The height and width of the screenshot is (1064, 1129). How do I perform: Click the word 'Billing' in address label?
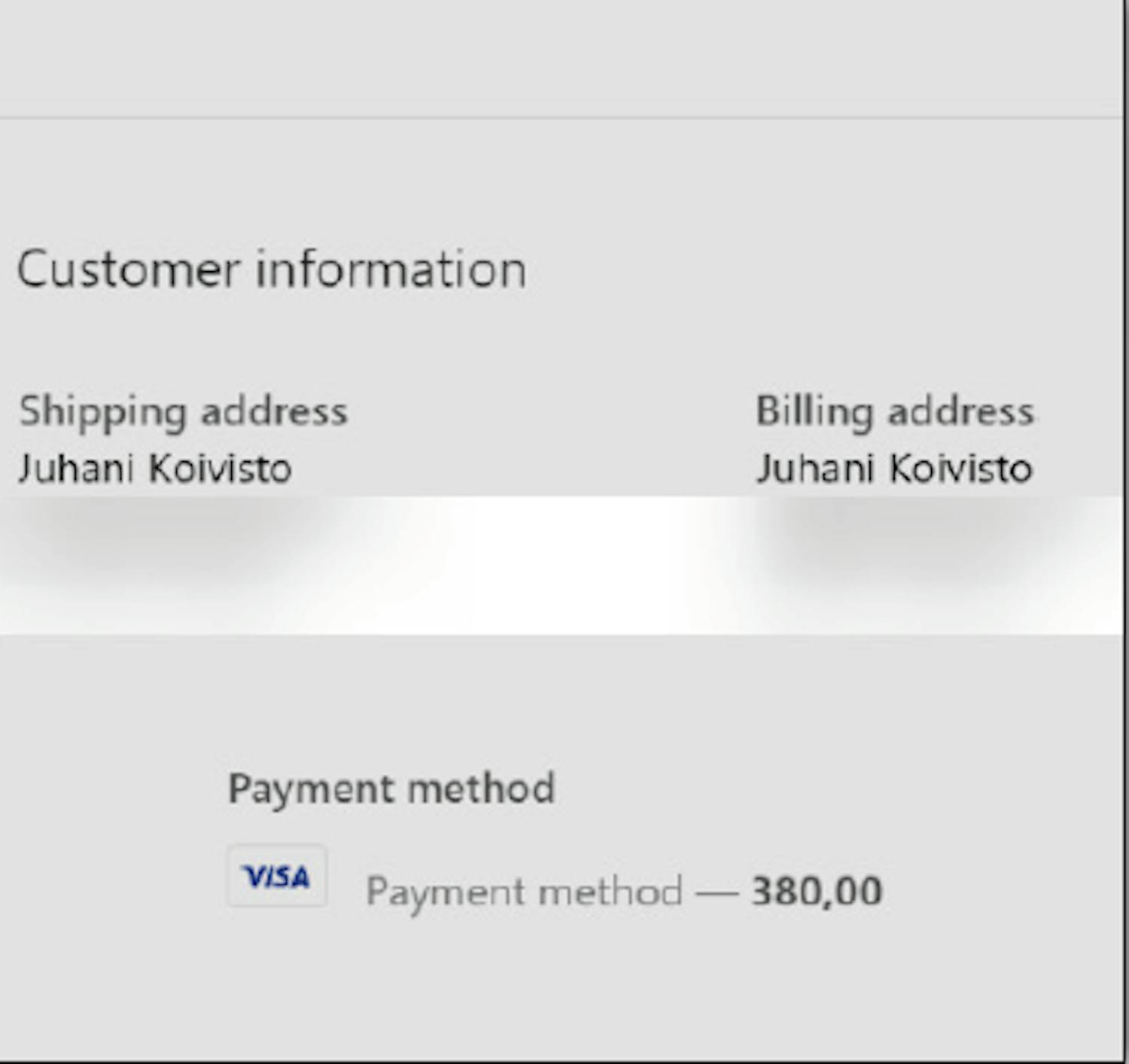tap(814, 412)
